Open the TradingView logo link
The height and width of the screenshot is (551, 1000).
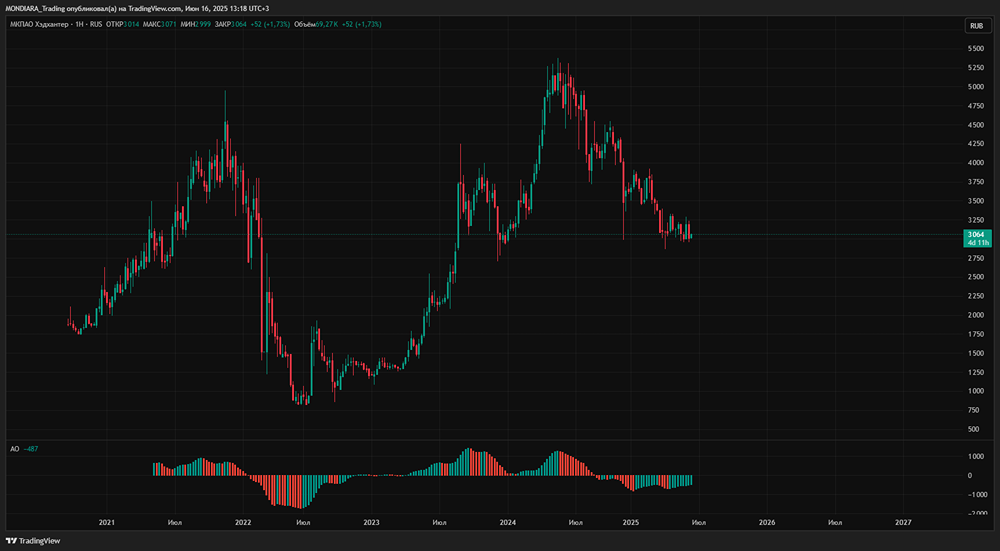(34, 541)
